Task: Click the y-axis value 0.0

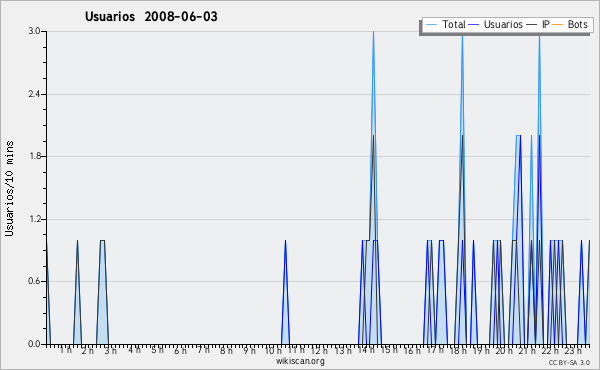Action: tap(34, 344)
